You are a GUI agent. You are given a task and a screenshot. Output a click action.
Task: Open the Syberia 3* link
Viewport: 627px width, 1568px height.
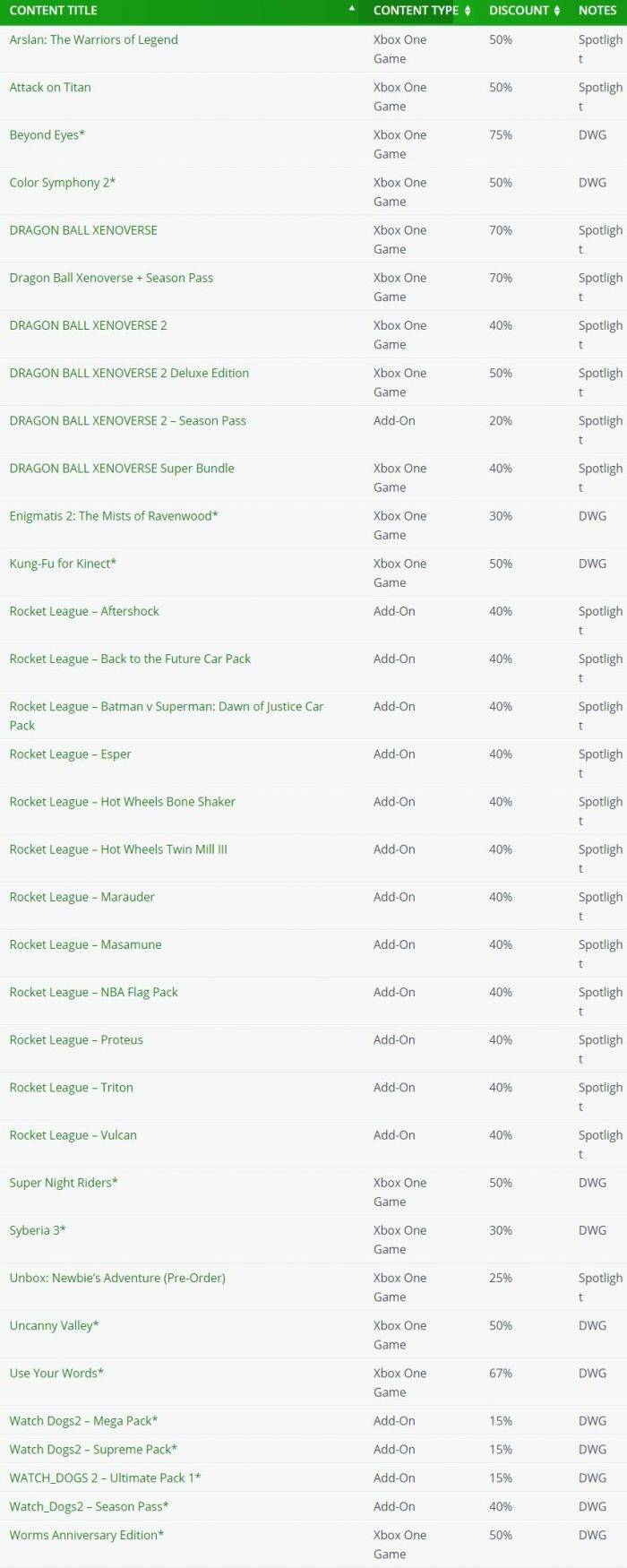click(38, 1230)
